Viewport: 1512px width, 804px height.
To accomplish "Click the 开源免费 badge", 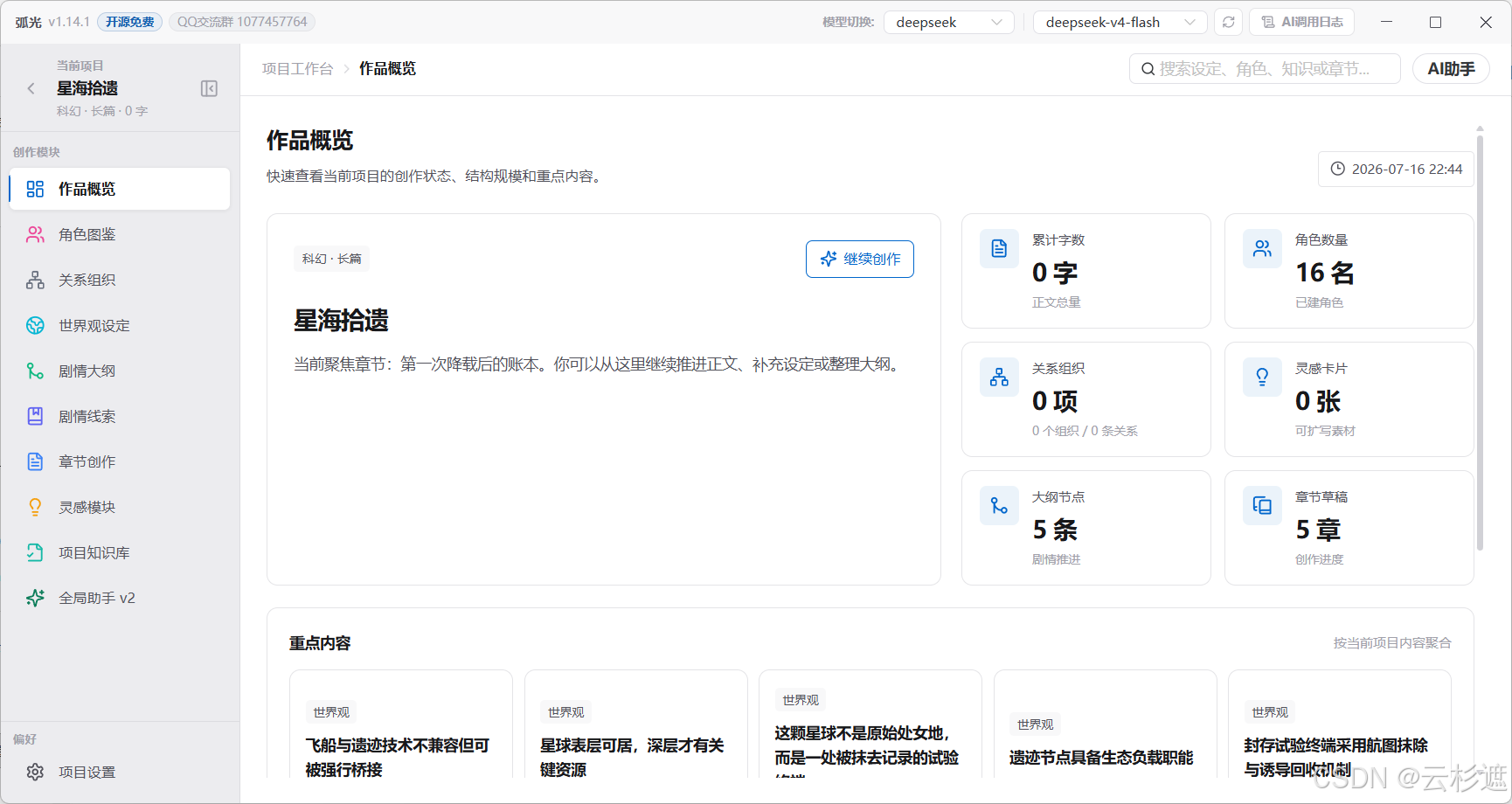I will (129, 22).
